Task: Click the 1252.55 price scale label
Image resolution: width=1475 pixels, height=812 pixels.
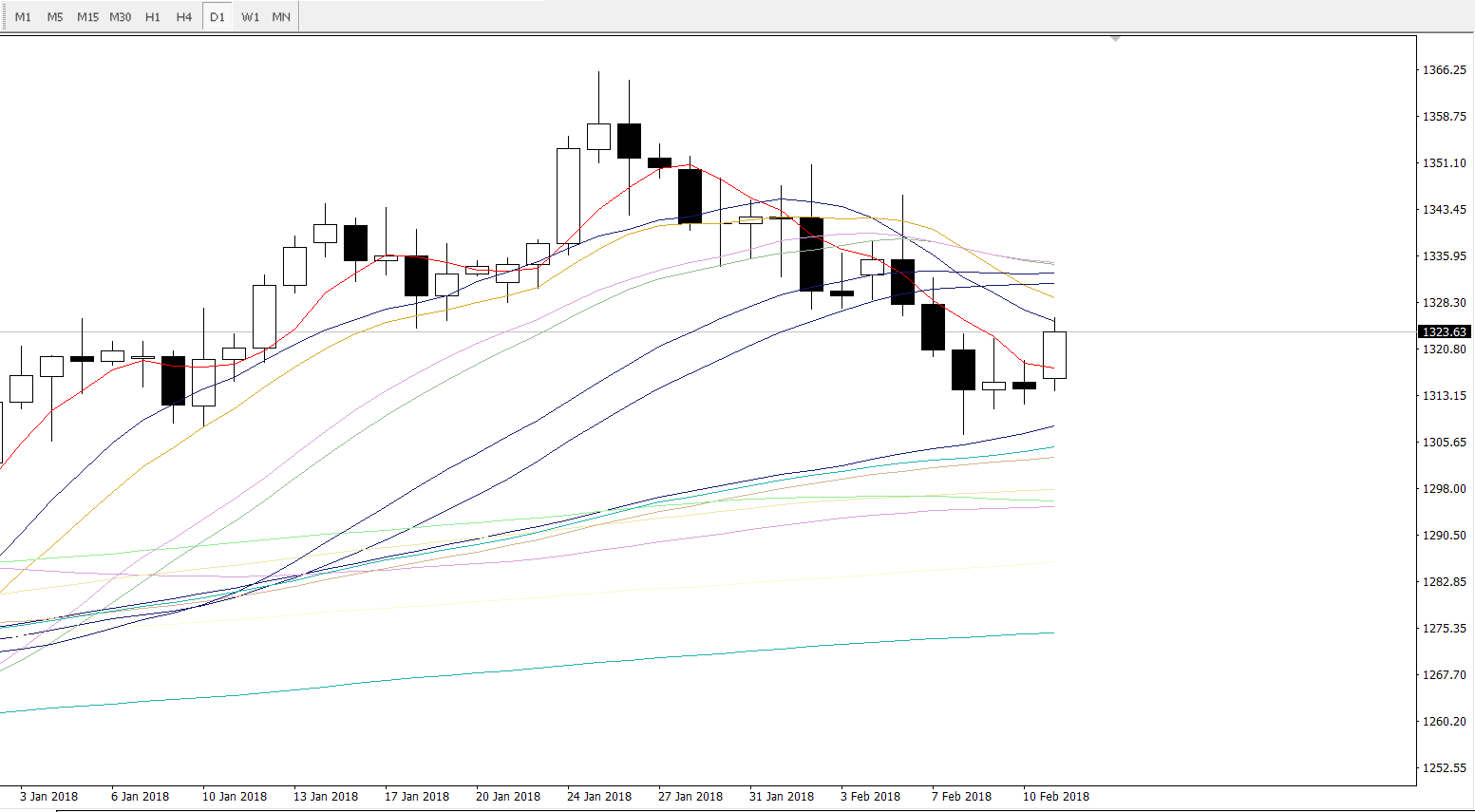Action: pos(1444,767)
